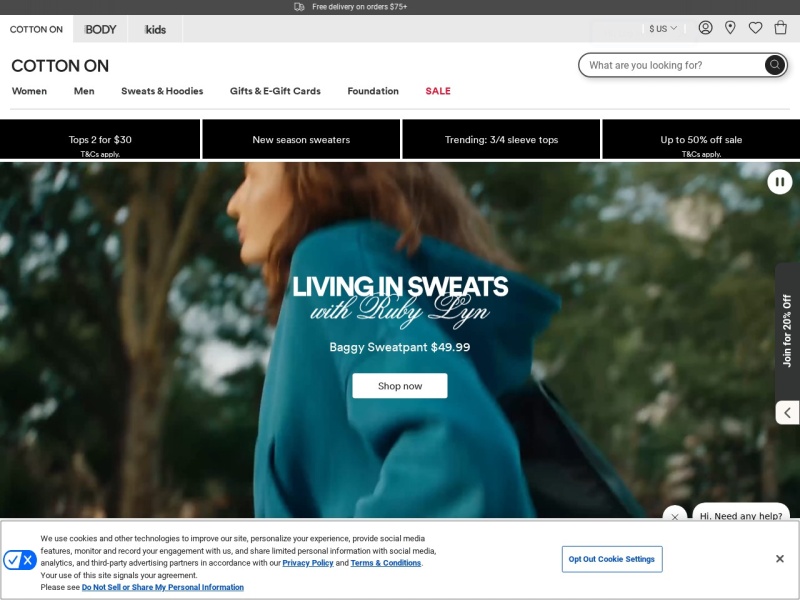Open the Join for 20% Off tab

pos(787,331)
